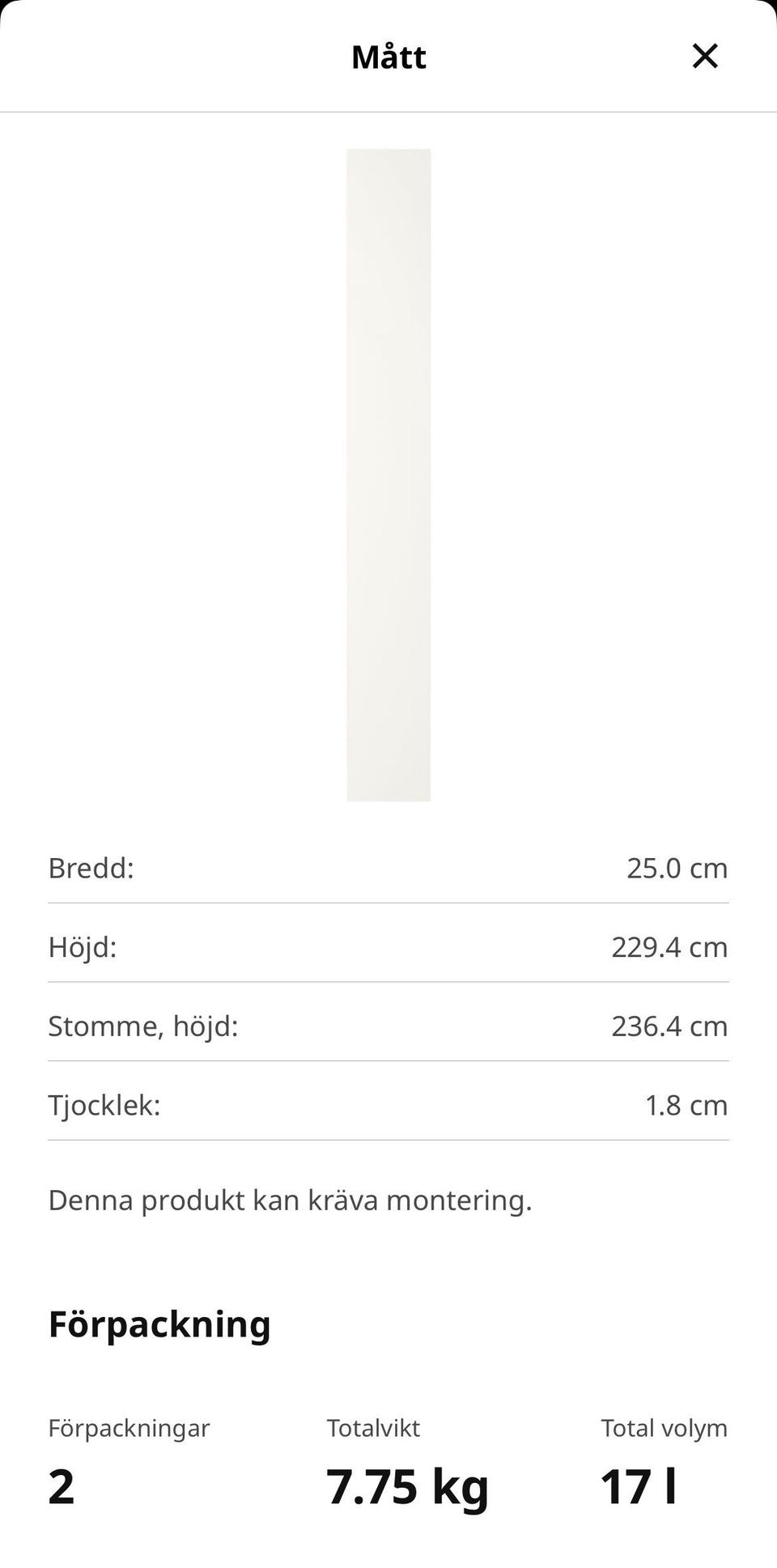The width and height of the screenshot is (777, 1568).
Task: Click the 'Denna produkt kan kräva montering' text
Action: tap(290, 1200)
